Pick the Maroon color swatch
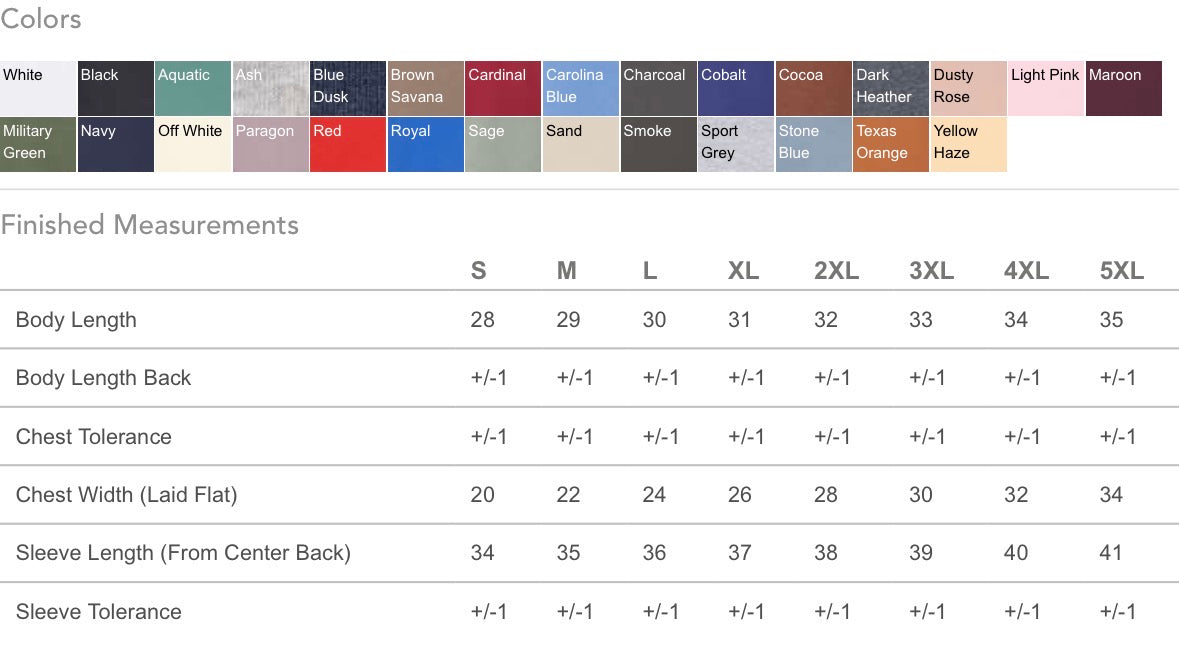Image resolution: width=1179 pixels, height=655 pixels. point(1124,88)
